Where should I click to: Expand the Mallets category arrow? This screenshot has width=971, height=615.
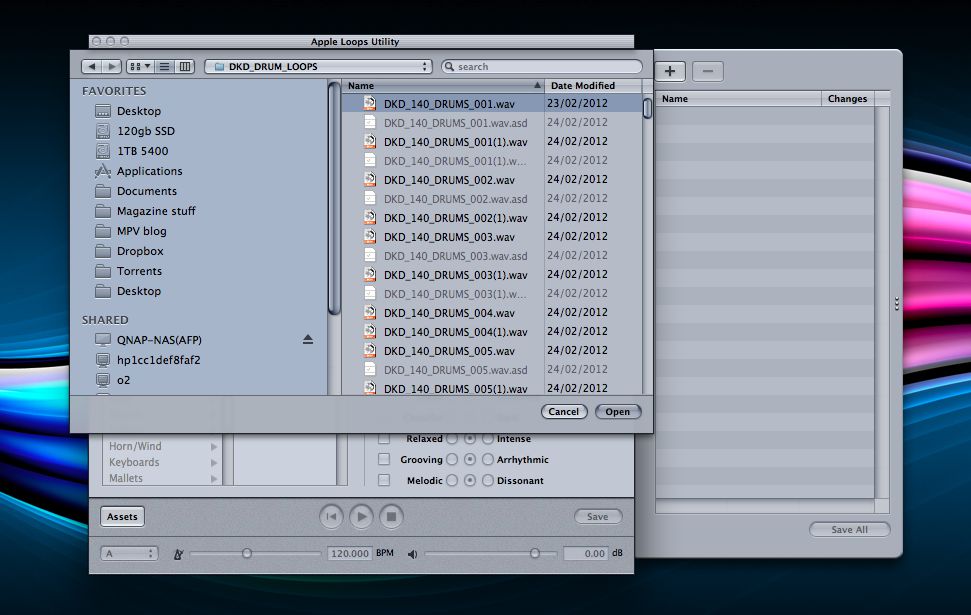pos(214,479)
